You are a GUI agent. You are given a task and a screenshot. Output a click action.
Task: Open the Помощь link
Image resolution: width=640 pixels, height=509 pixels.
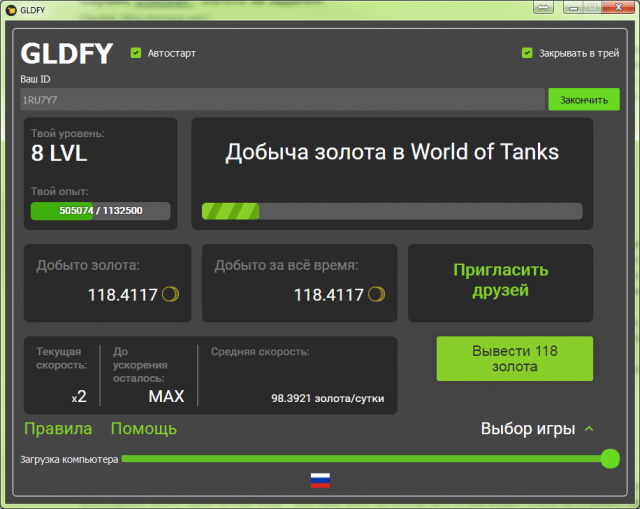(x=144, y=429)
